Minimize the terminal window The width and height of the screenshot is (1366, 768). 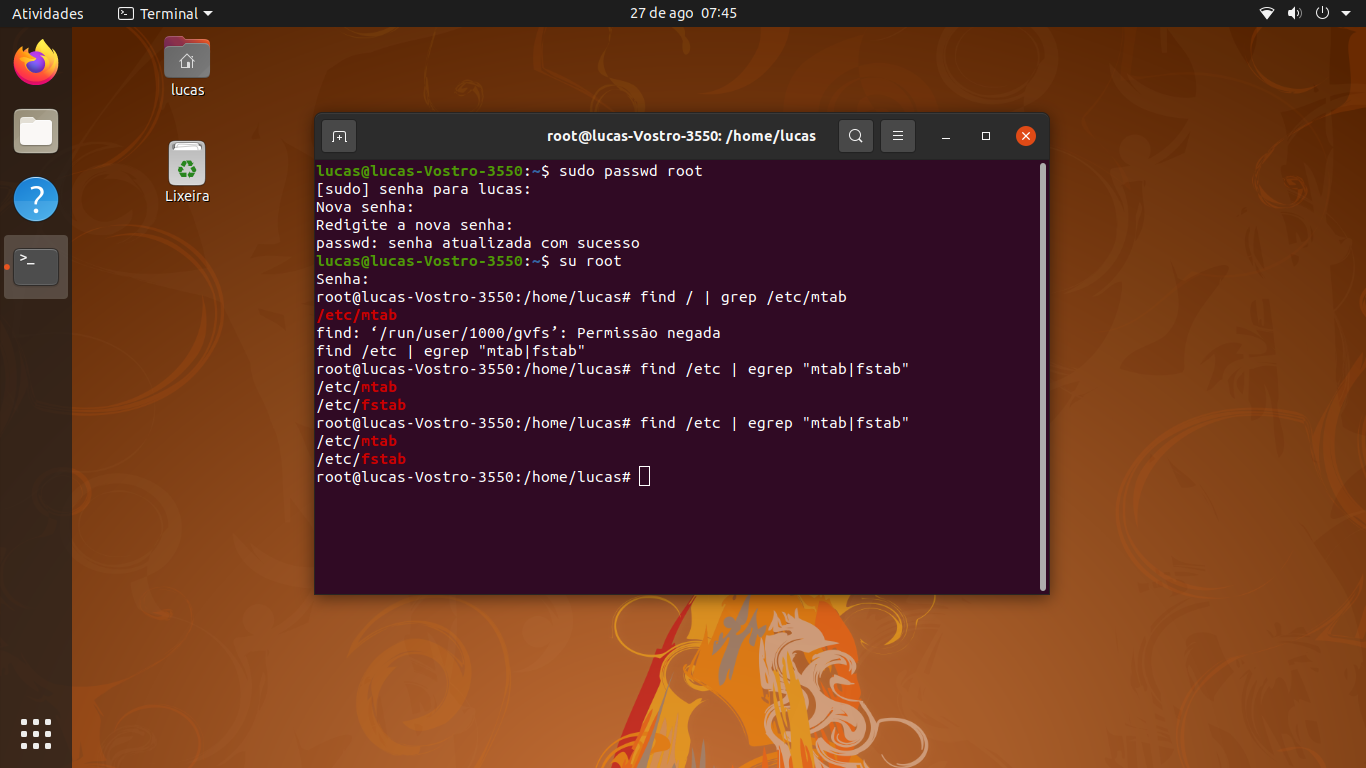pyautogui.click(x=946, y=136)
